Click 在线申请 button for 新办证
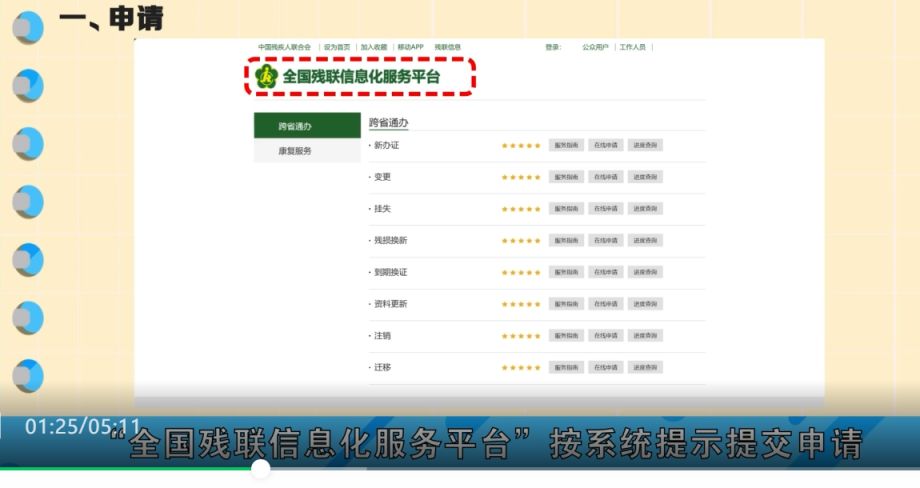The height and width of the screenshot is (488, 920). tap(606, 145)
